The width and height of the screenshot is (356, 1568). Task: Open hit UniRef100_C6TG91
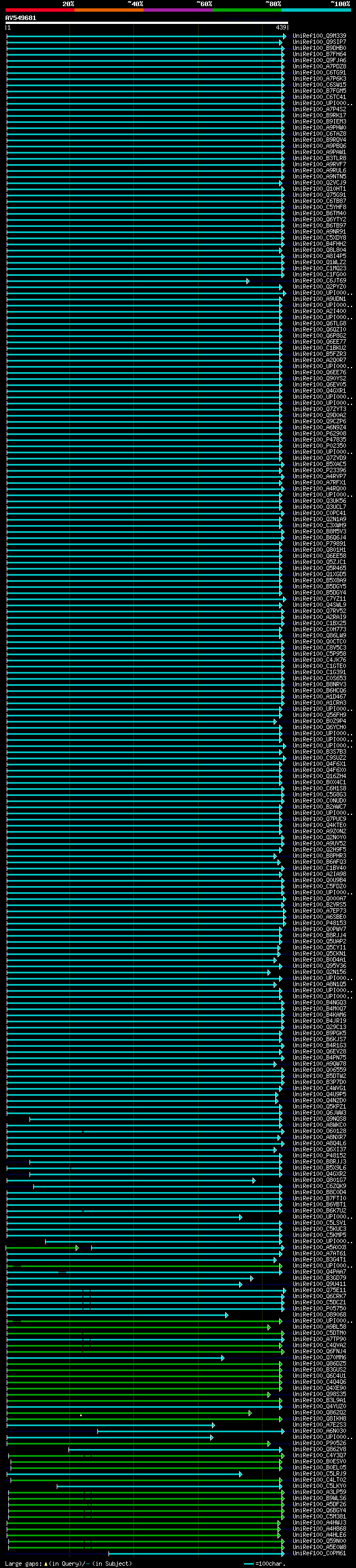coord(319,72)
